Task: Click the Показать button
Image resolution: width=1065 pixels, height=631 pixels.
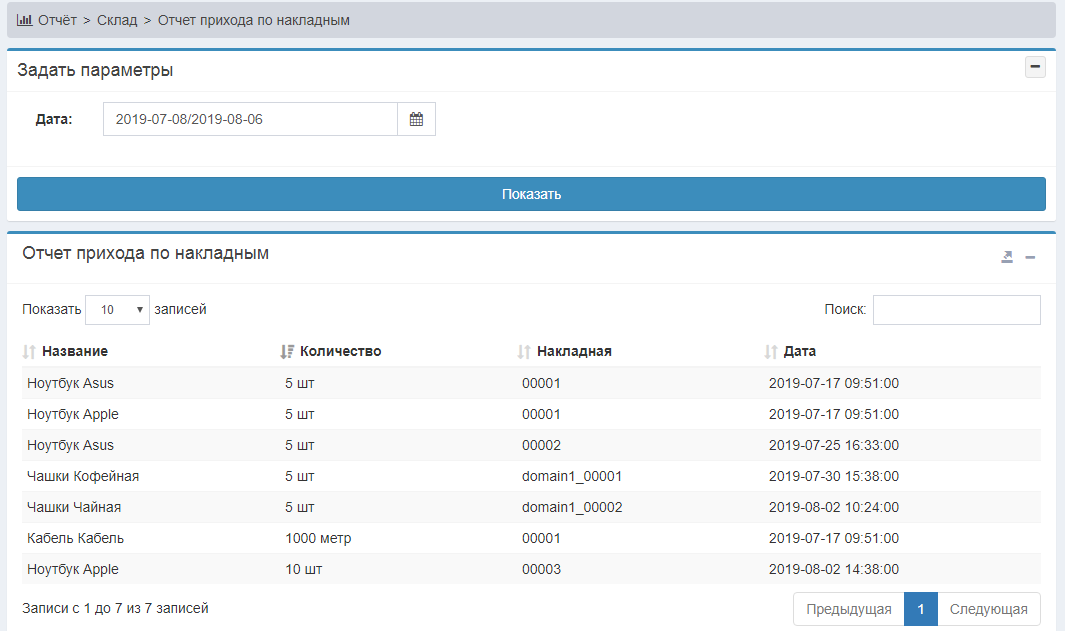Action: tap(531, 194)
